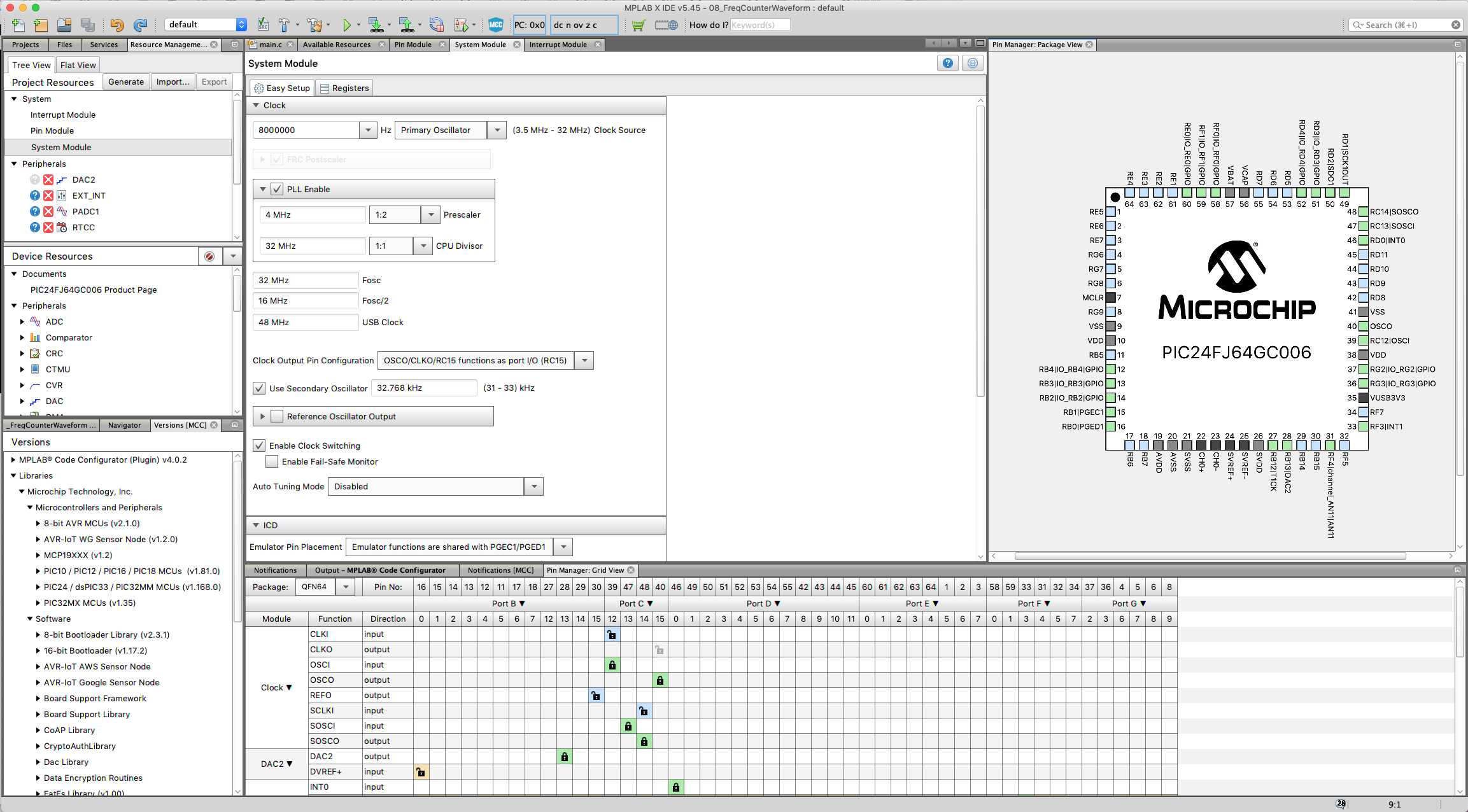Expand the ADC peripheral tree node
Image resolution: width=1468 pixels, height=812 pixels.
coord(22,321)
